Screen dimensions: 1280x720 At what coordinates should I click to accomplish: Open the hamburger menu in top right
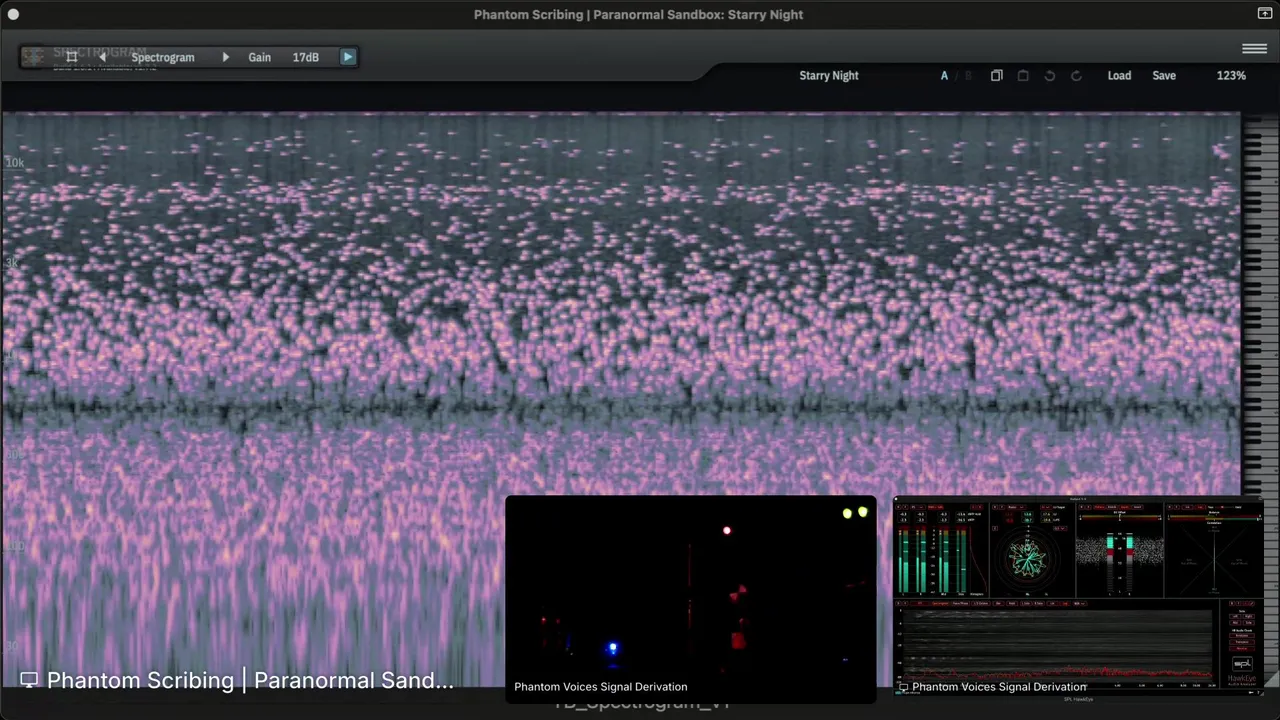[1254, 49]
